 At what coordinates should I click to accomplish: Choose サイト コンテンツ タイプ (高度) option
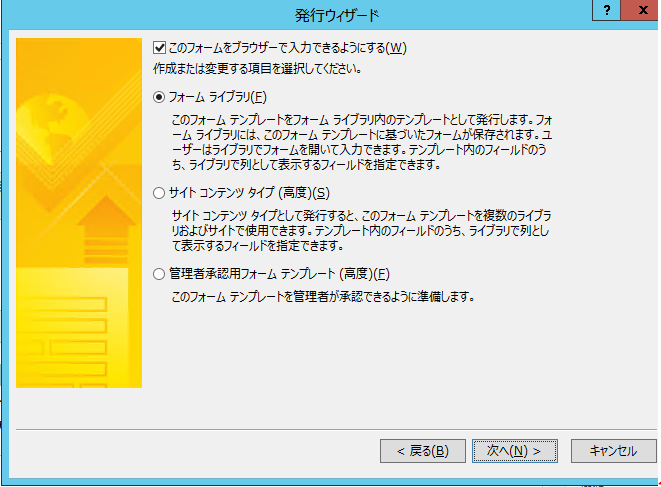159,193
